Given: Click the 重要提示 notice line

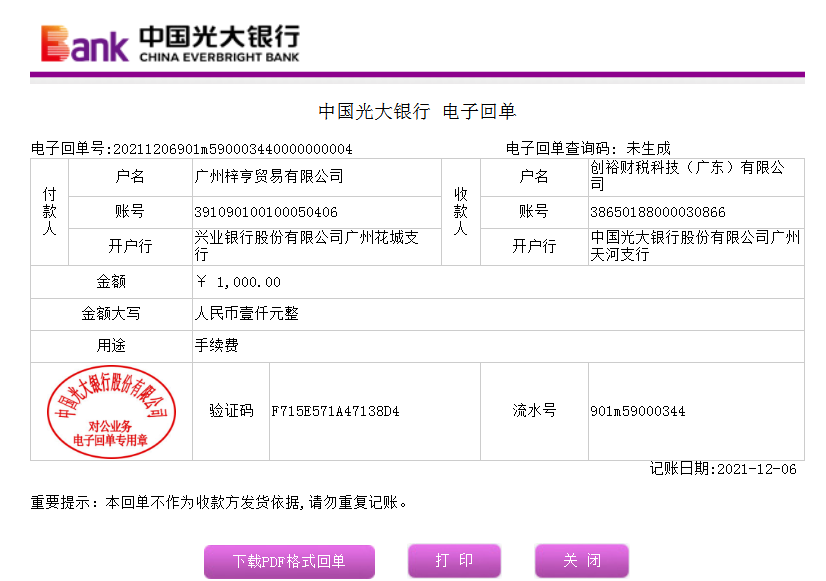Looking at the screenshot, I should click(219, 503).
